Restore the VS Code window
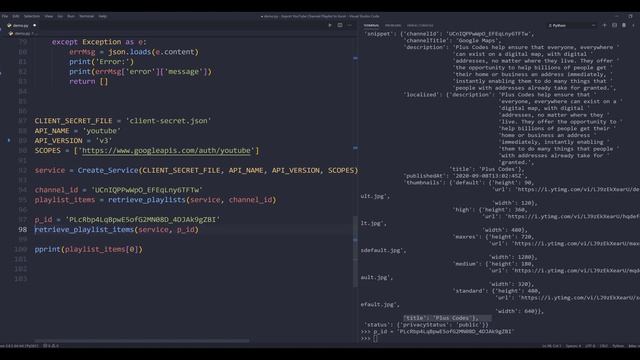This screenshot has width=640, height=360. click(630, 16)
